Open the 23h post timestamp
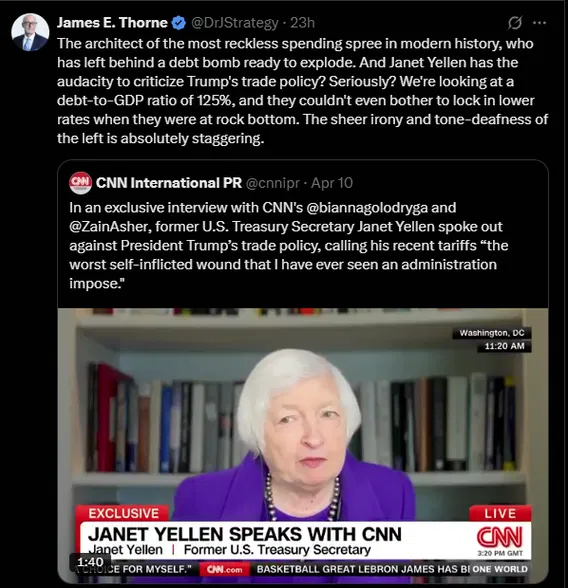The height and width of the screenshot is (588, 568). (302, 23)
